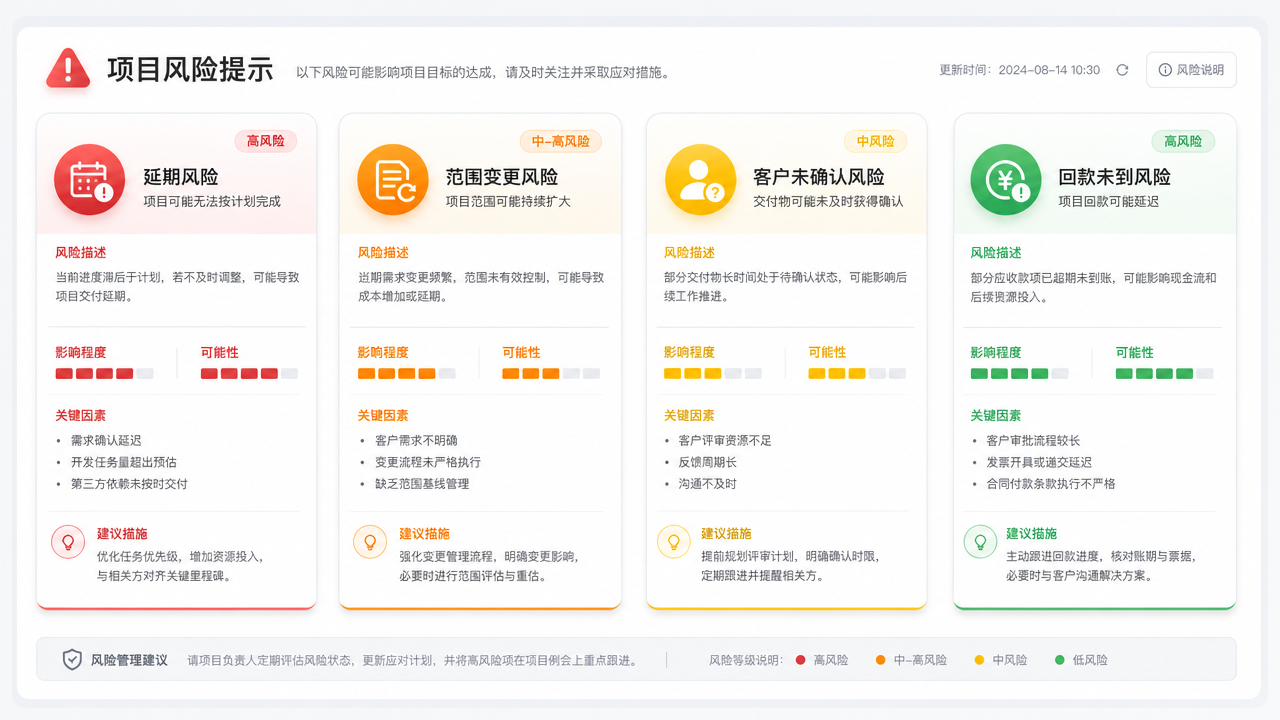Click 项目回款可能延迟 subtitle
Viewport: 1280px width, 720px height.
pyautogui.click(x=1109, y=201)
